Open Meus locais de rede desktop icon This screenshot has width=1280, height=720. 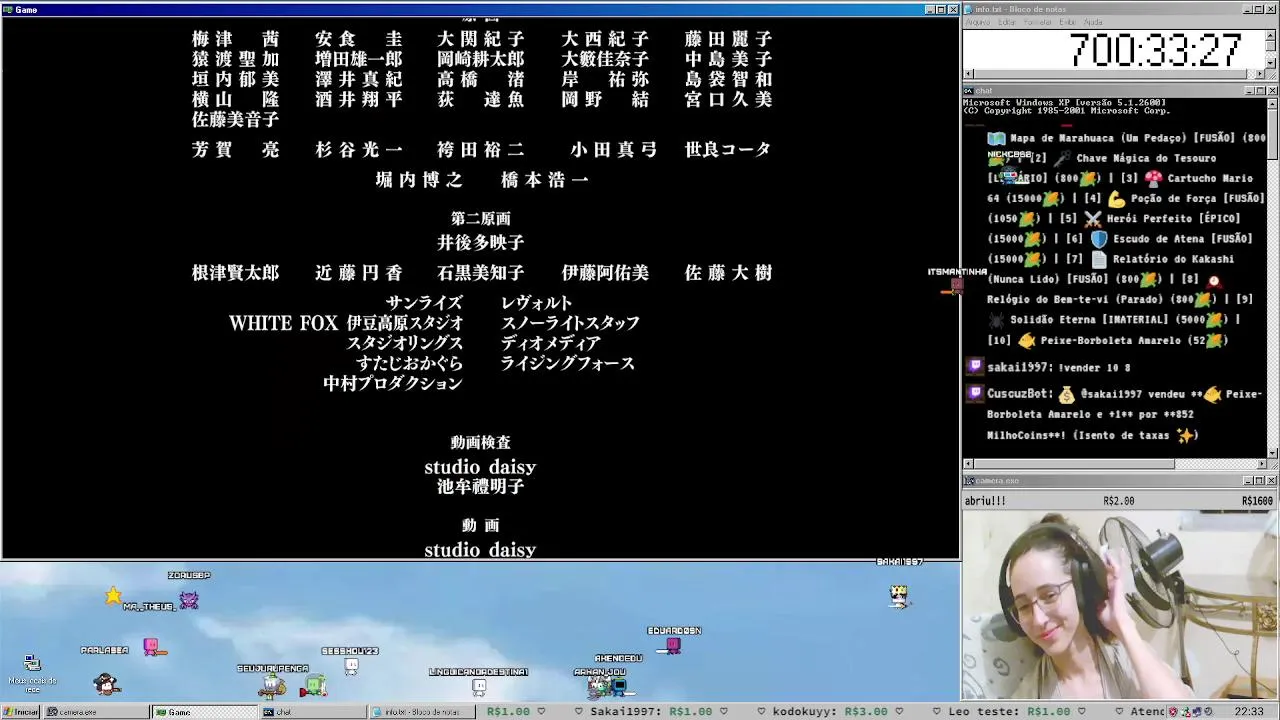[x=32, y=674]
